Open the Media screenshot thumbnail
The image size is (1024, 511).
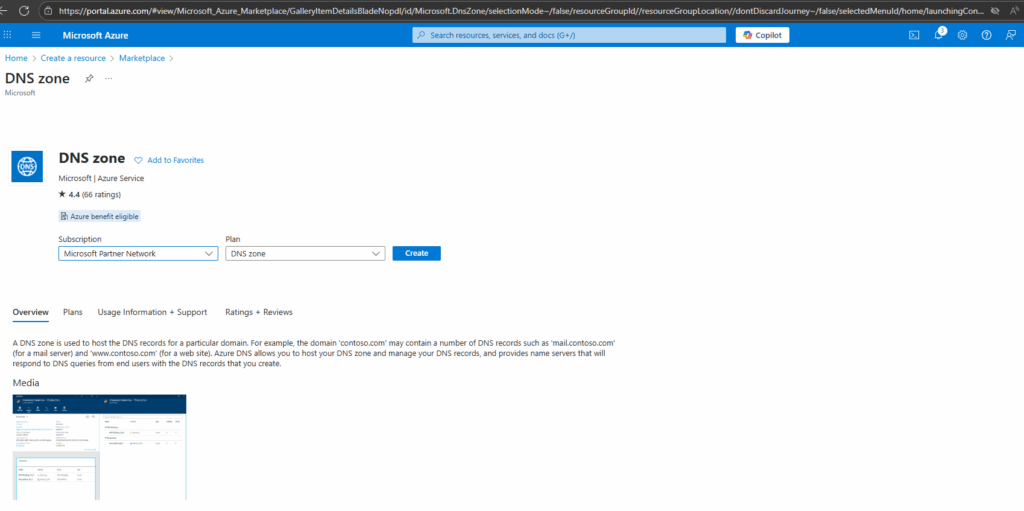coord(99,447)
